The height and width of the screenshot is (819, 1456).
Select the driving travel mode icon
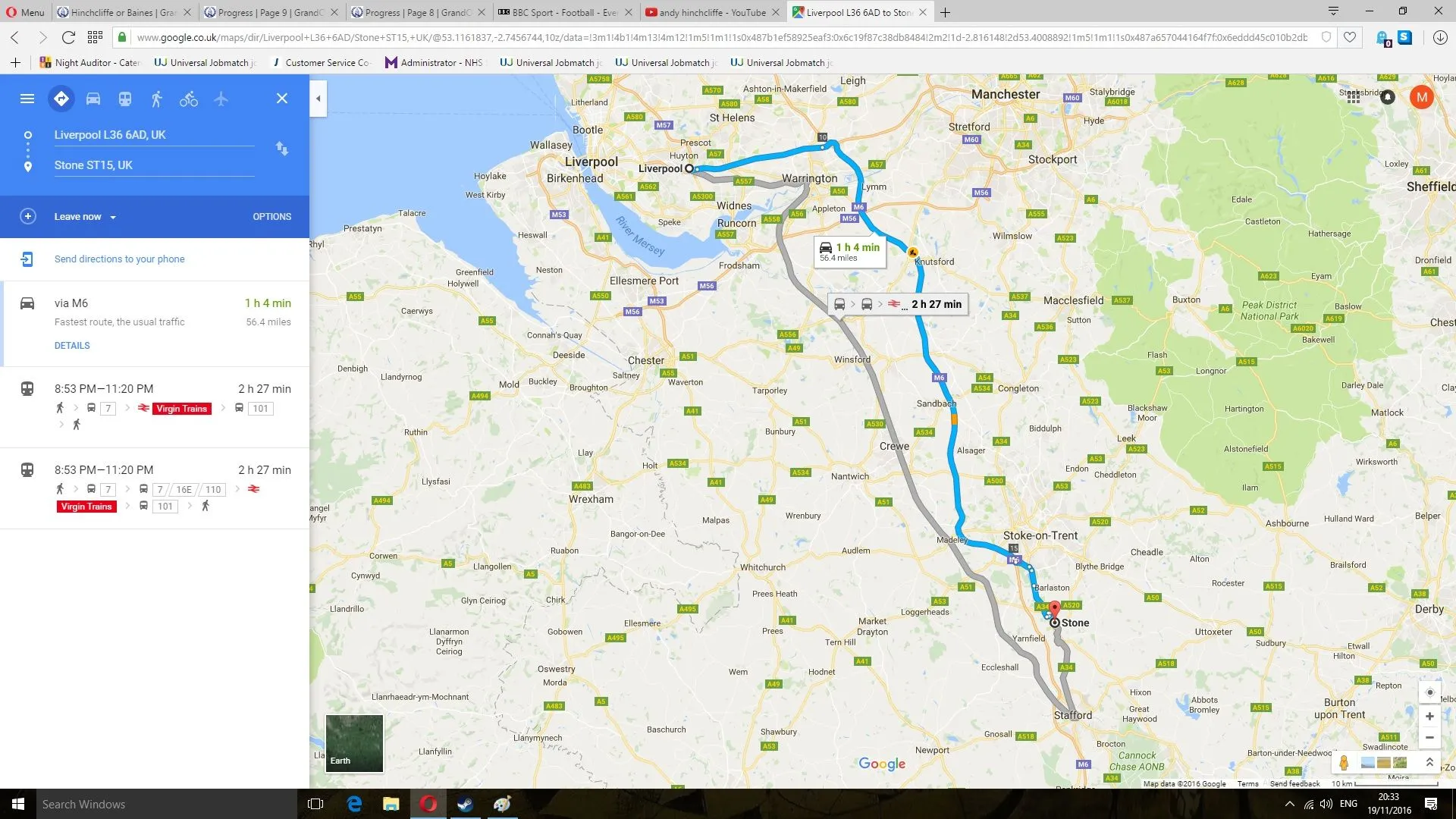[93, 99]
